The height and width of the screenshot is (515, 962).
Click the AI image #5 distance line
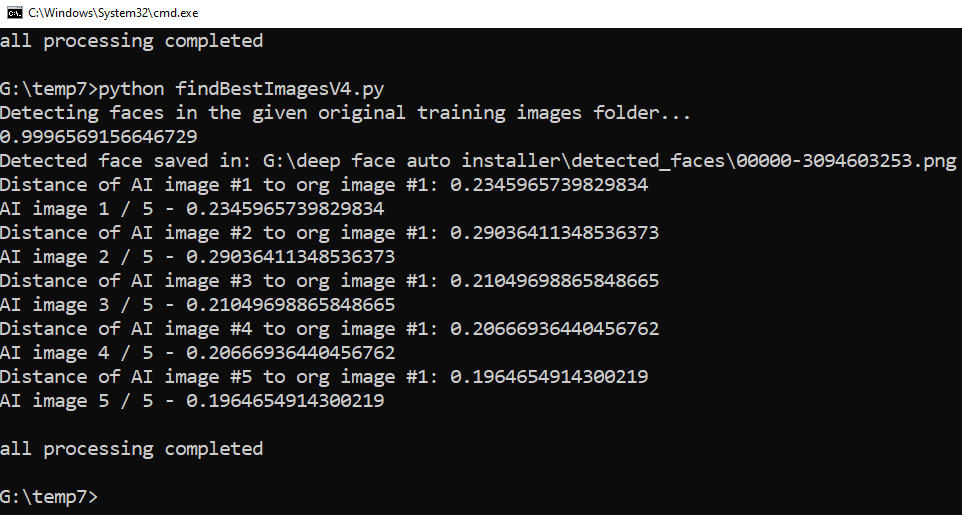pyautogui.click(x=324, y=377)
